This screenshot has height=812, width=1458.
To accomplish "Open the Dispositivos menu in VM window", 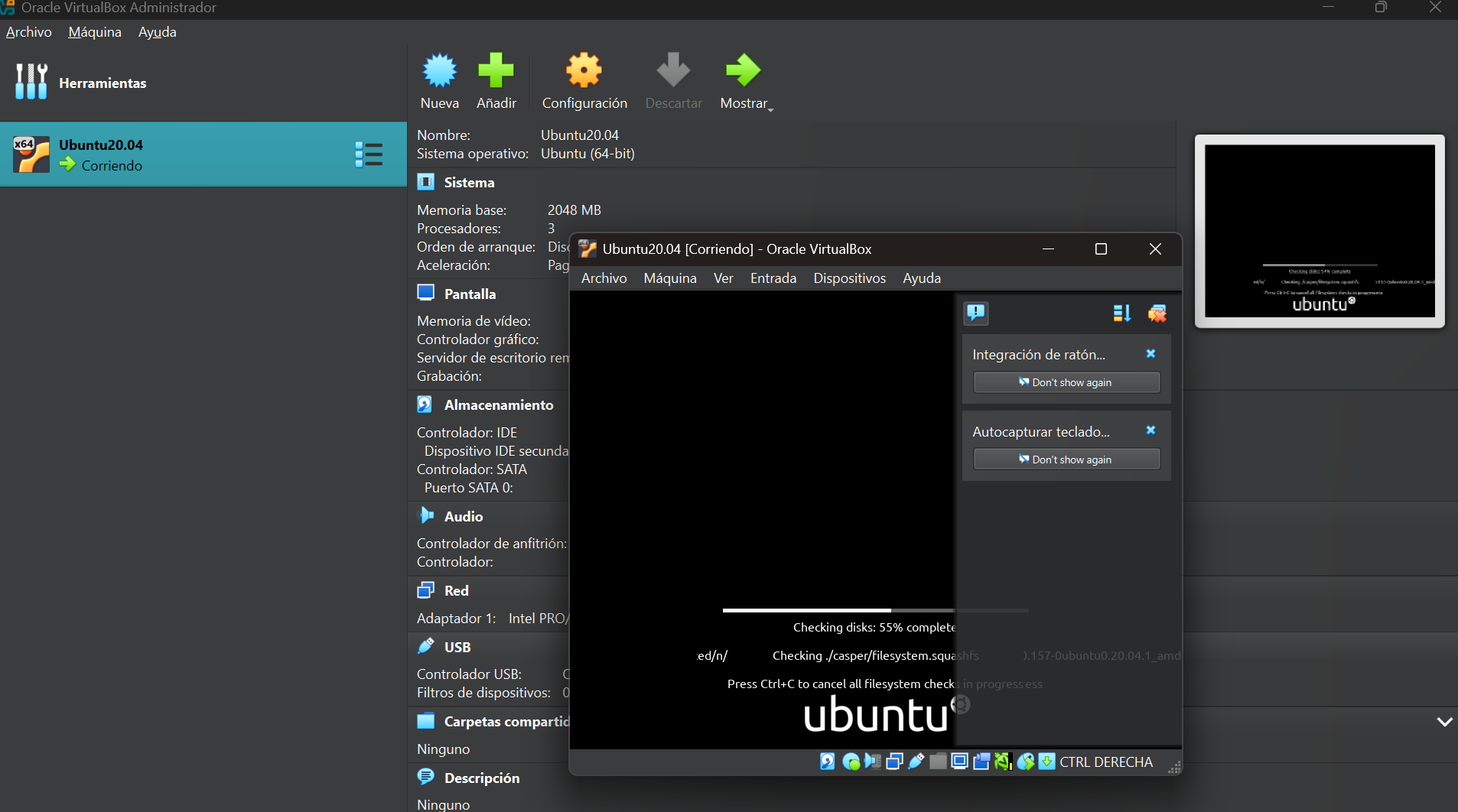I will click(x=849, y=278).
